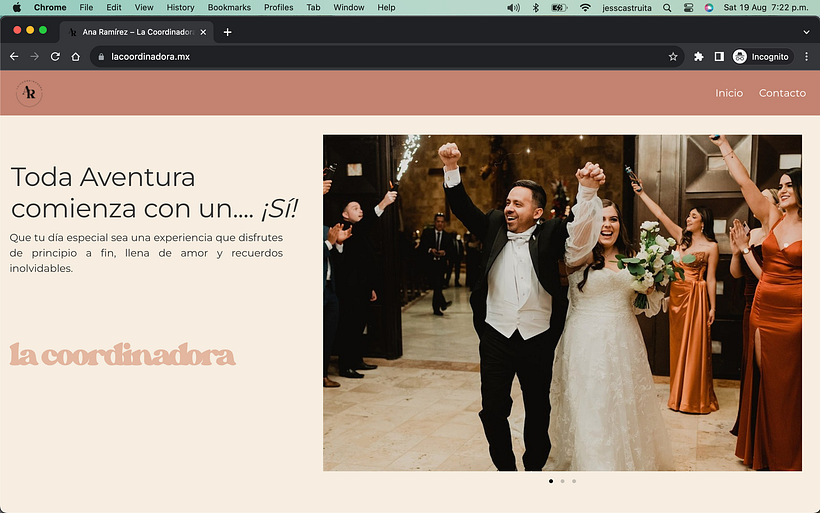
Task: Open the Window menu
Action: pos(349,7)
